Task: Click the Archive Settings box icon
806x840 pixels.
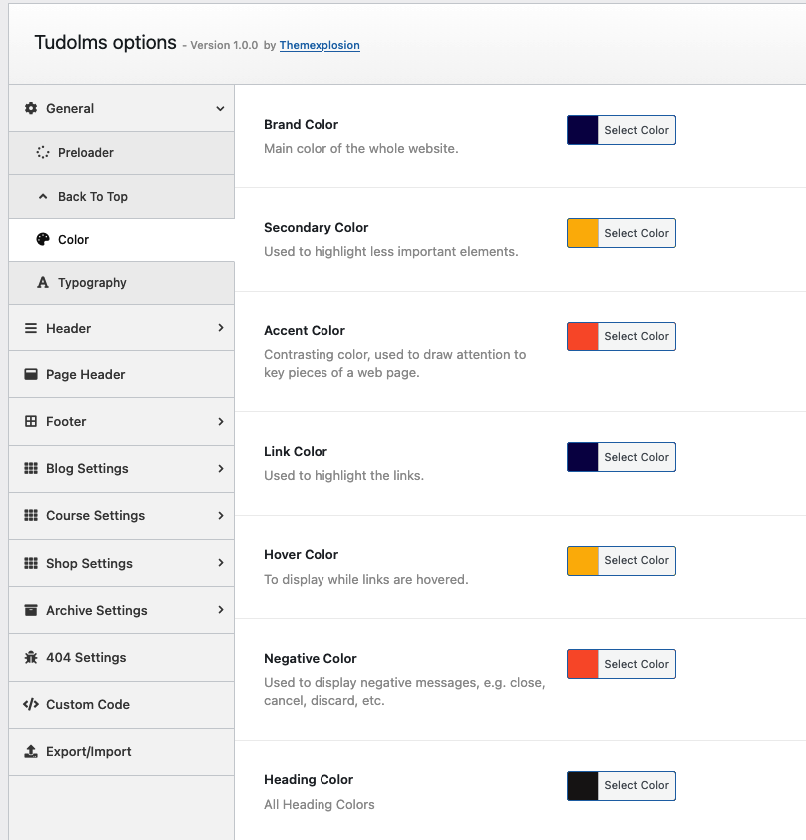Action: (31, 610)
